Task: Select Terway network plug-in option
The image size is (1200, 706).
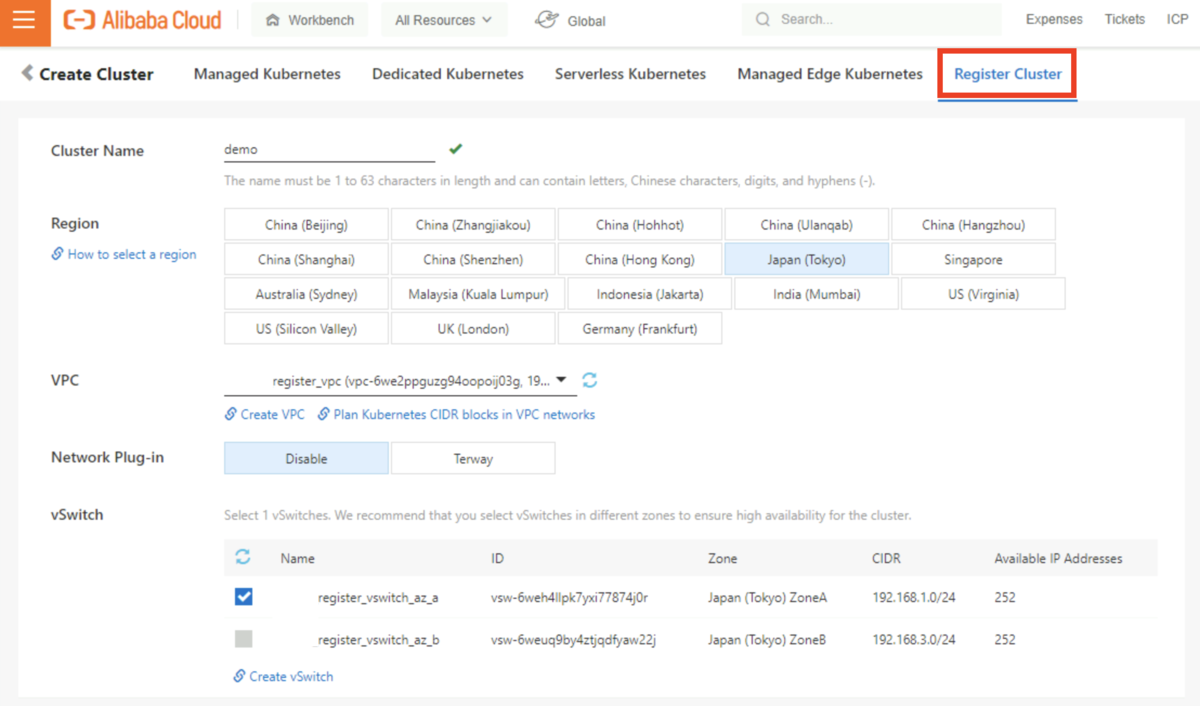Action: (473, 458)
